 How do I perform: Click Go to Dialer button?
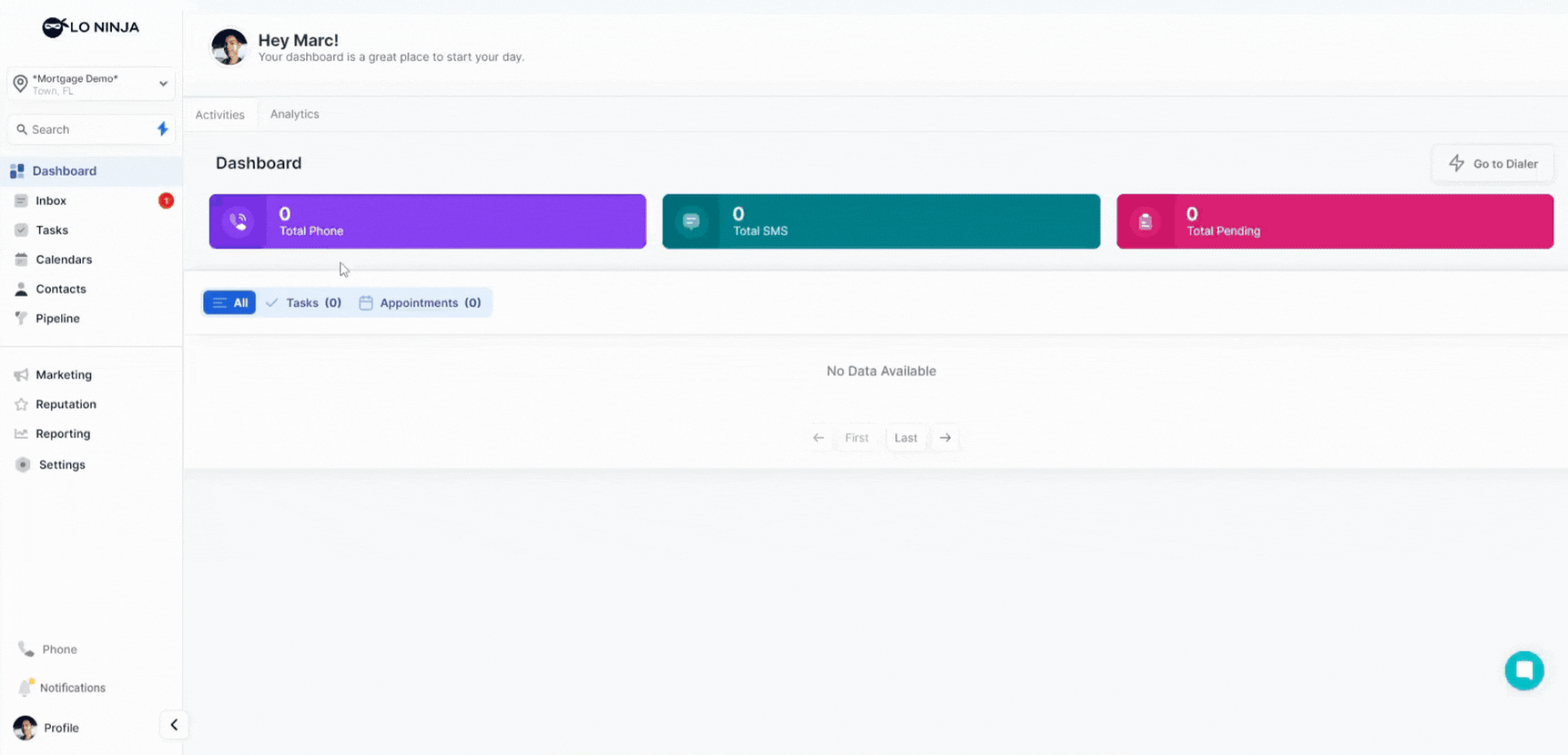[x=1493, y=163]
